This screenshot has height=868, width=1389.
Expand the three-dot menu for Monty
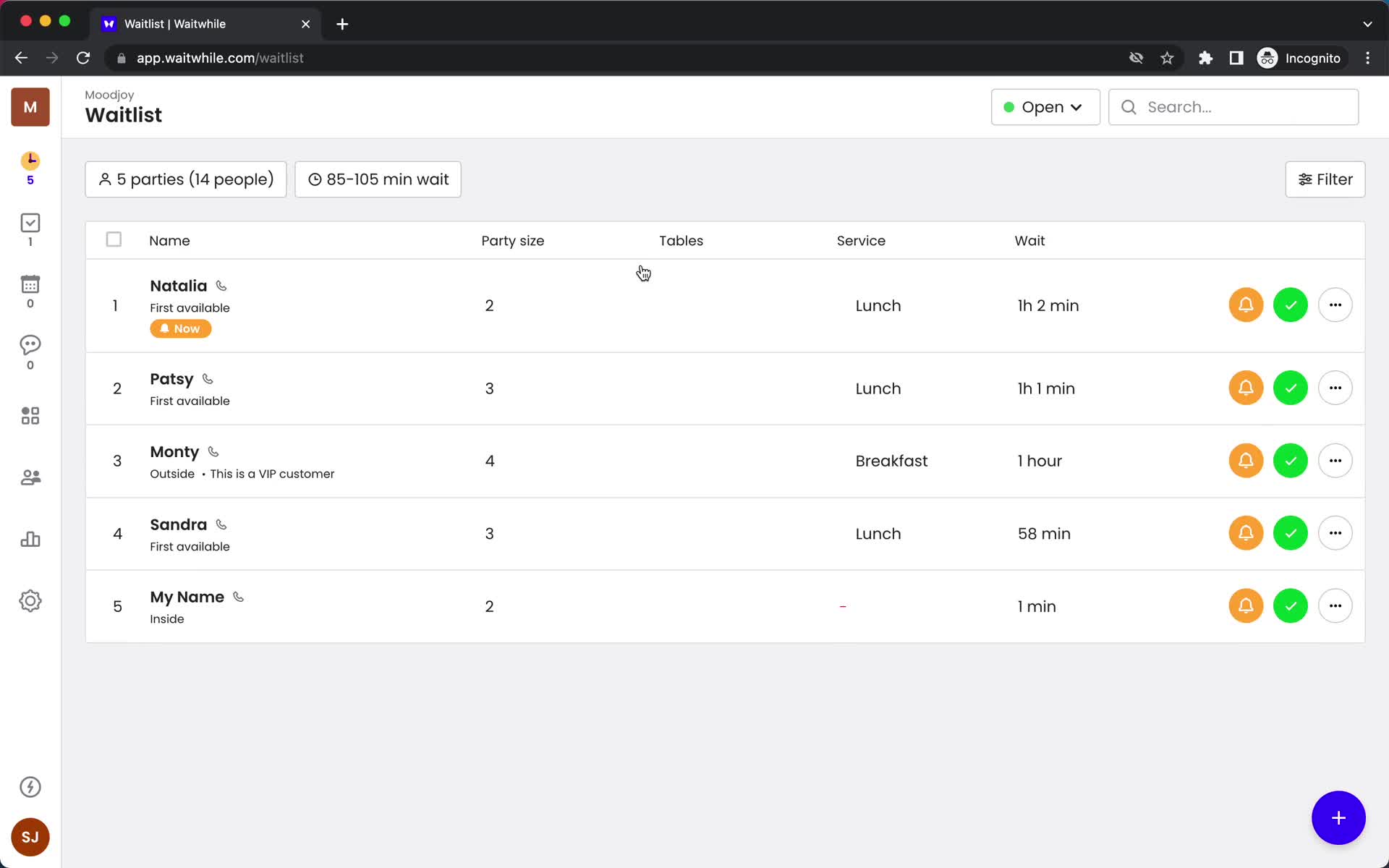pos(1335,461)
